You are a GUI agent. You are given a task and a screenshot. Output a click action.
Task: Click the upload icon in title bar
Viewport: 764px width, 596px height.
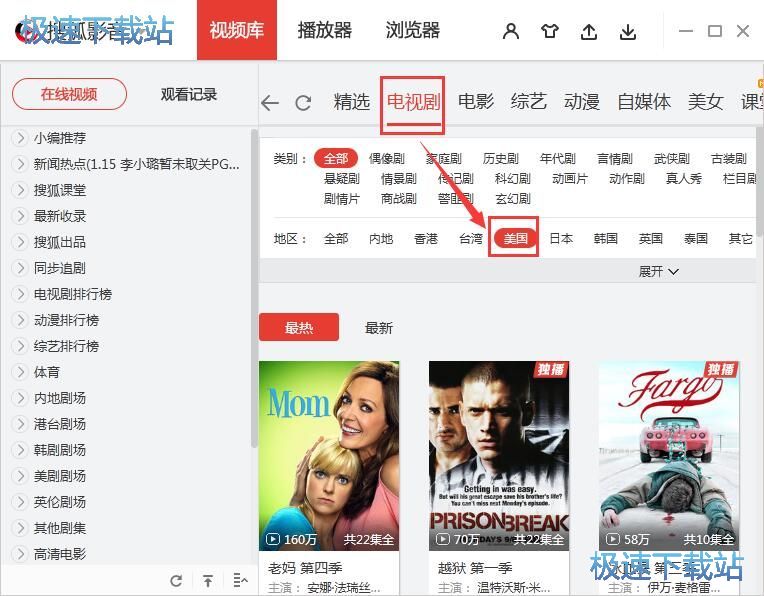(x=589, y=32)
